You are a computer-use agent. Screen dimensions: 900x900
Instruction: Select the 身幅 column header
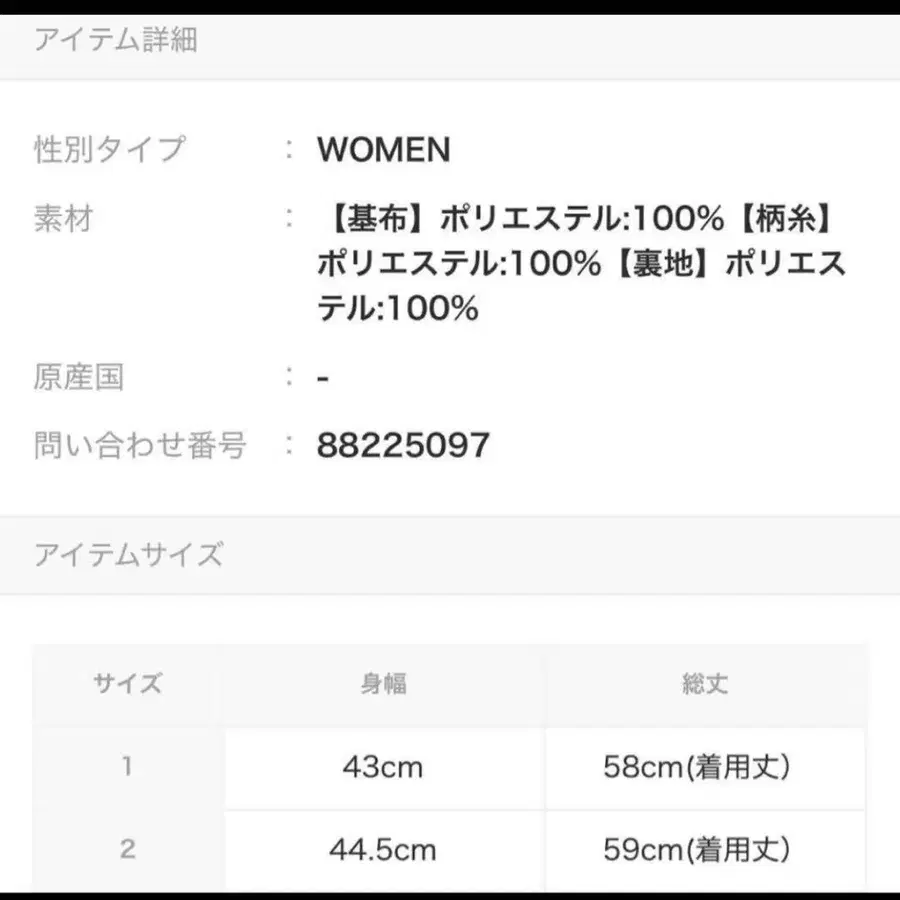(x=383, y=685)
